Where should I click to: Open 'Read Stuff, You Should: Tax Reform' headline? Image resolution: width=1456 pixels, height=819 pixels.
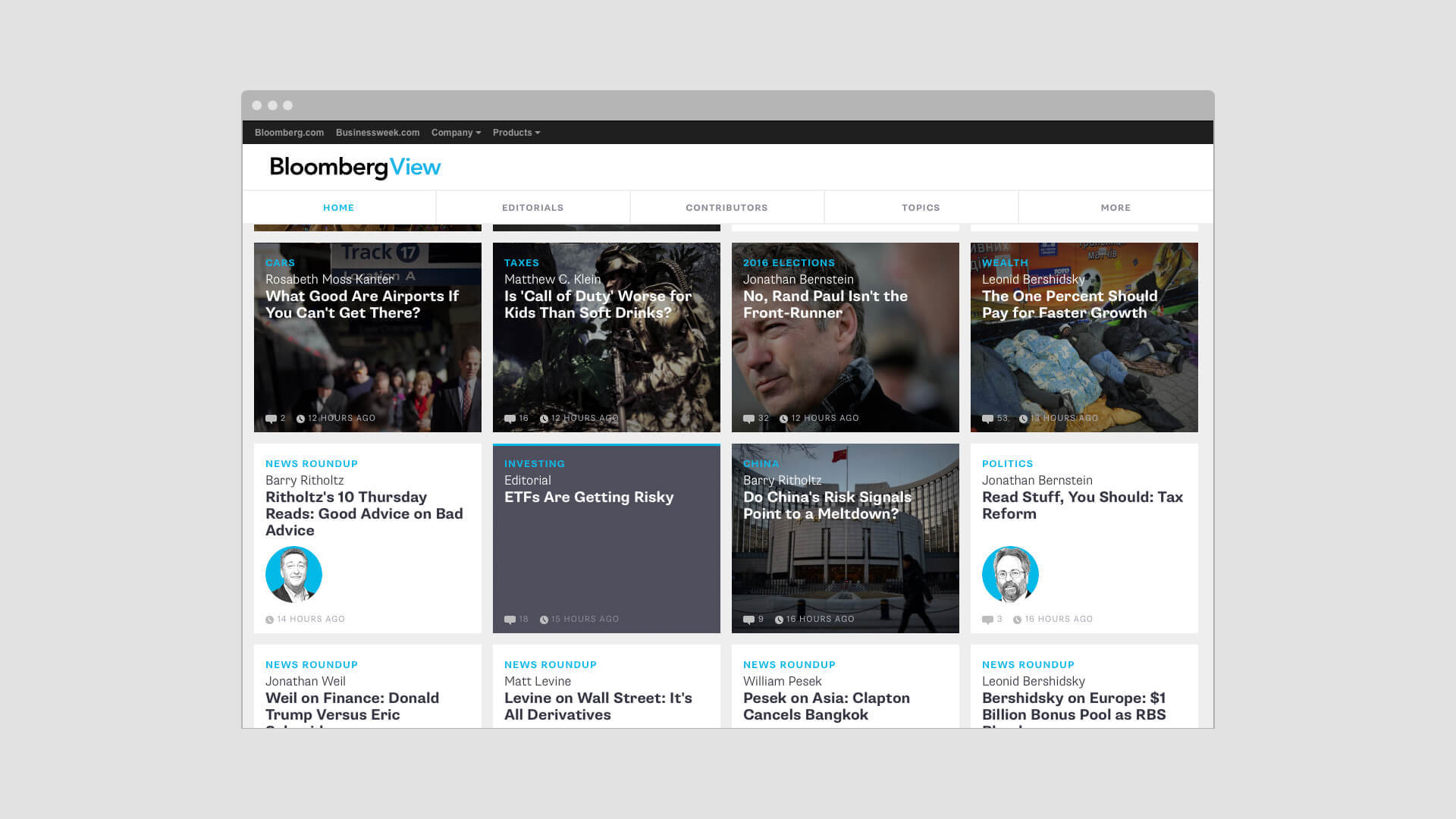click(1082, 506)
